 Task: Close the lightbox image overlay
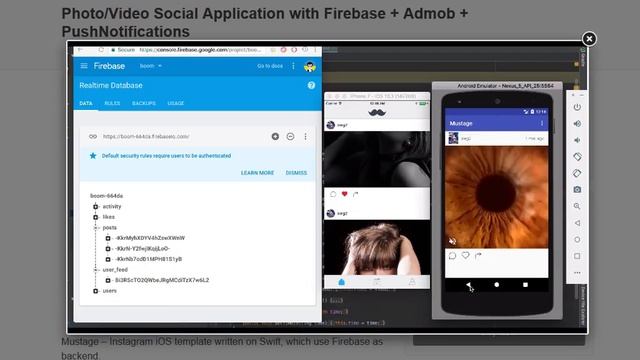[x=589, y=39]
